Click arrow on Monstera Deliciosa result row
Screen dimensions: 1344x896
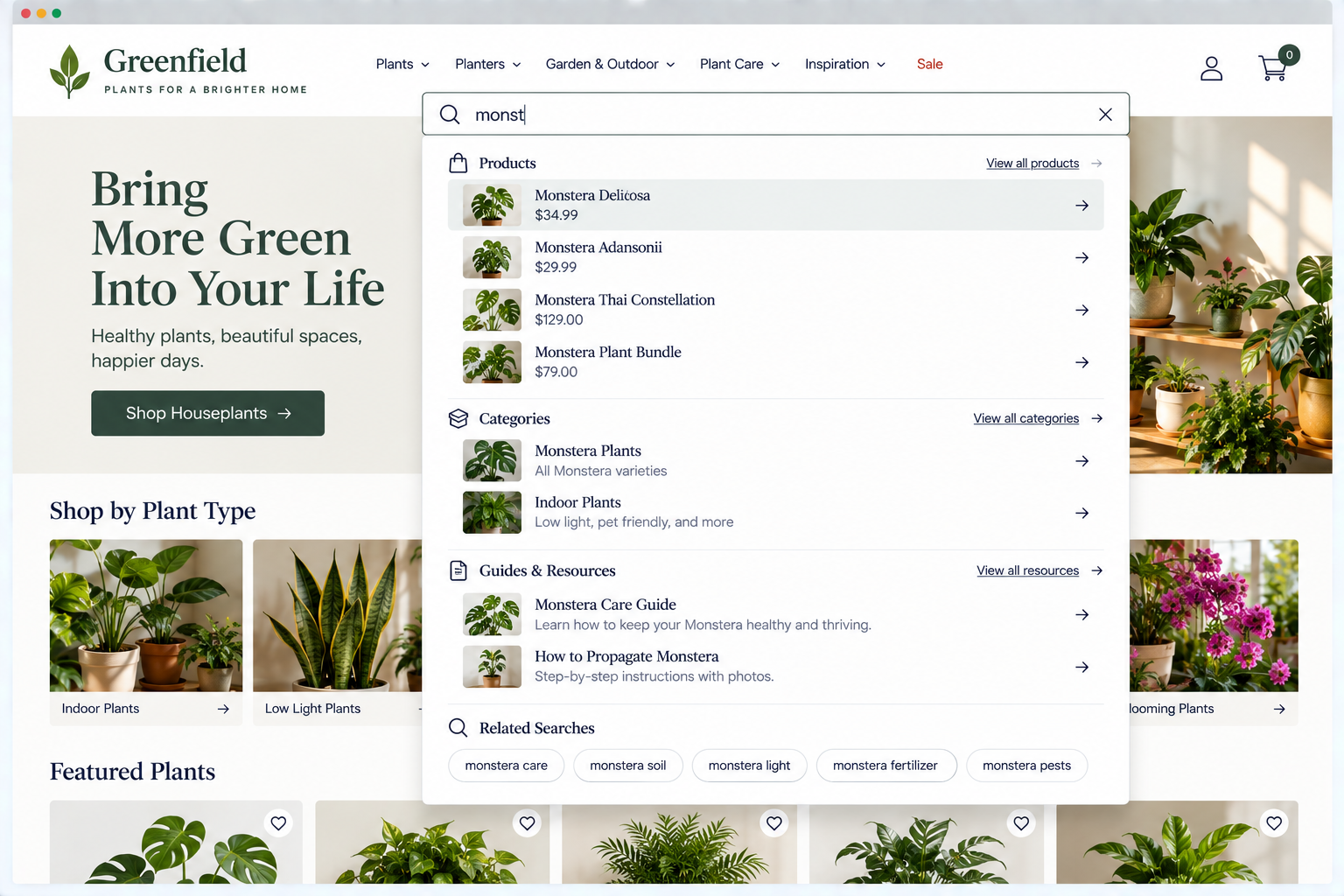pos(1082,206)
